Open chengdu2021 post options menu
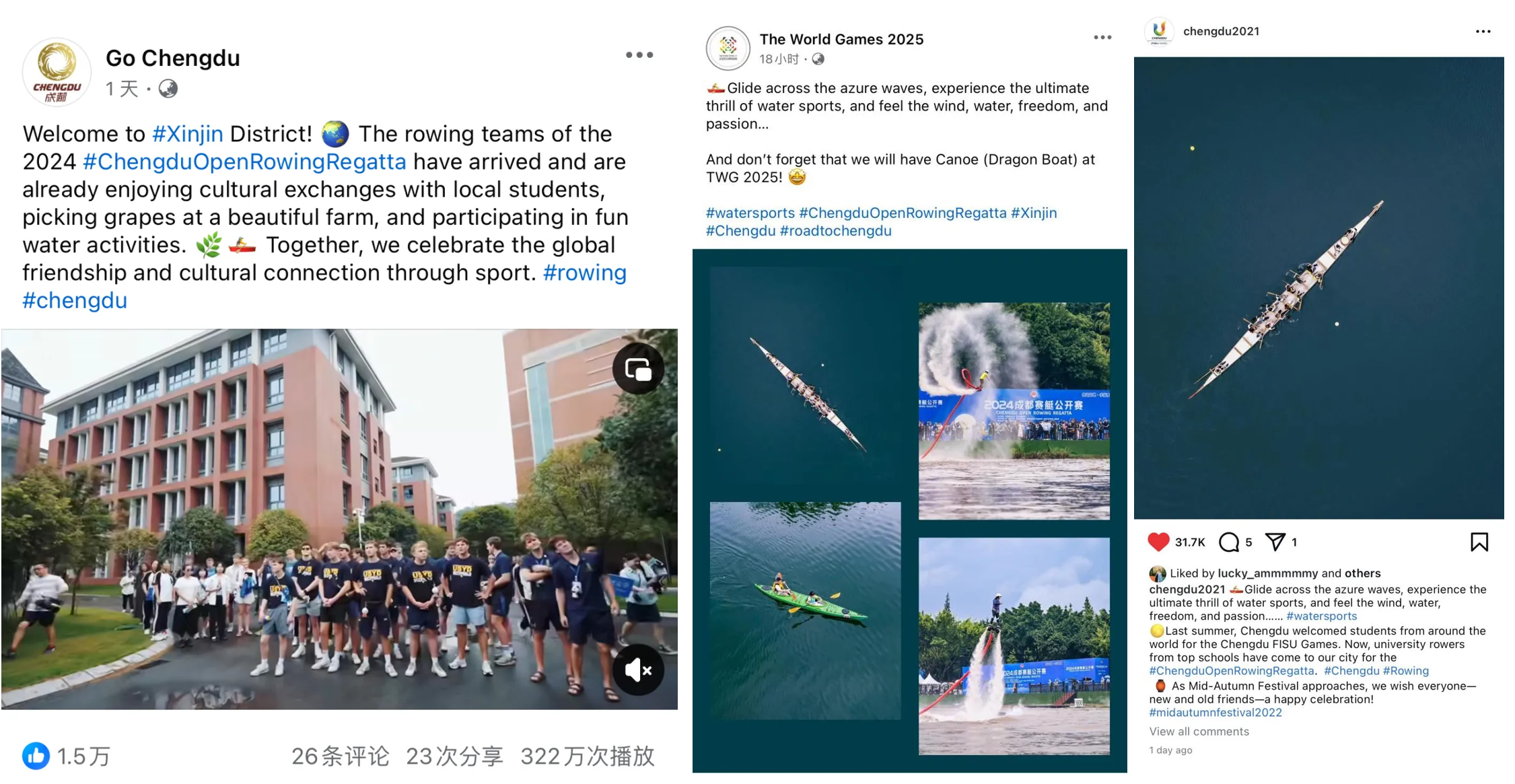1515x784 pixels. pyautogui.click(x=1483, y=32)
